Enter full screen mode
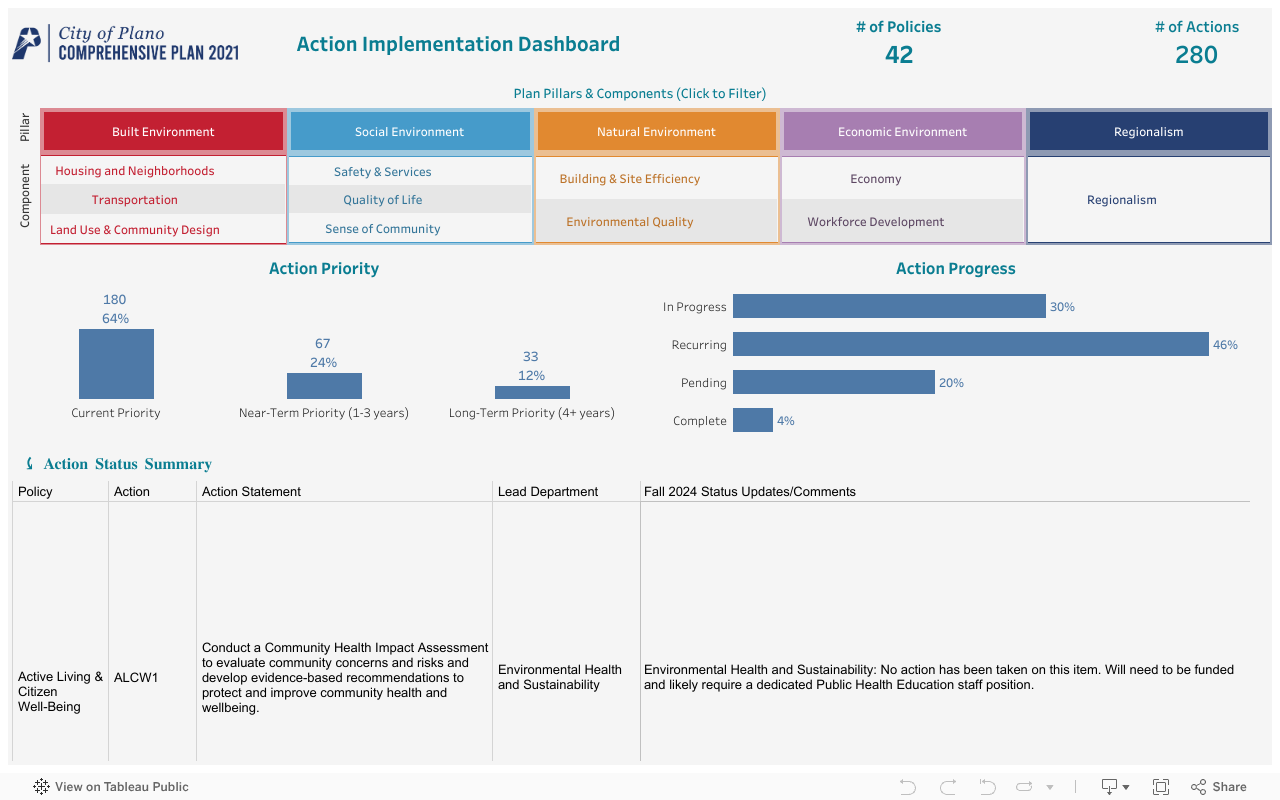This screenshot has width=1280, height=800. (1160, 787)
